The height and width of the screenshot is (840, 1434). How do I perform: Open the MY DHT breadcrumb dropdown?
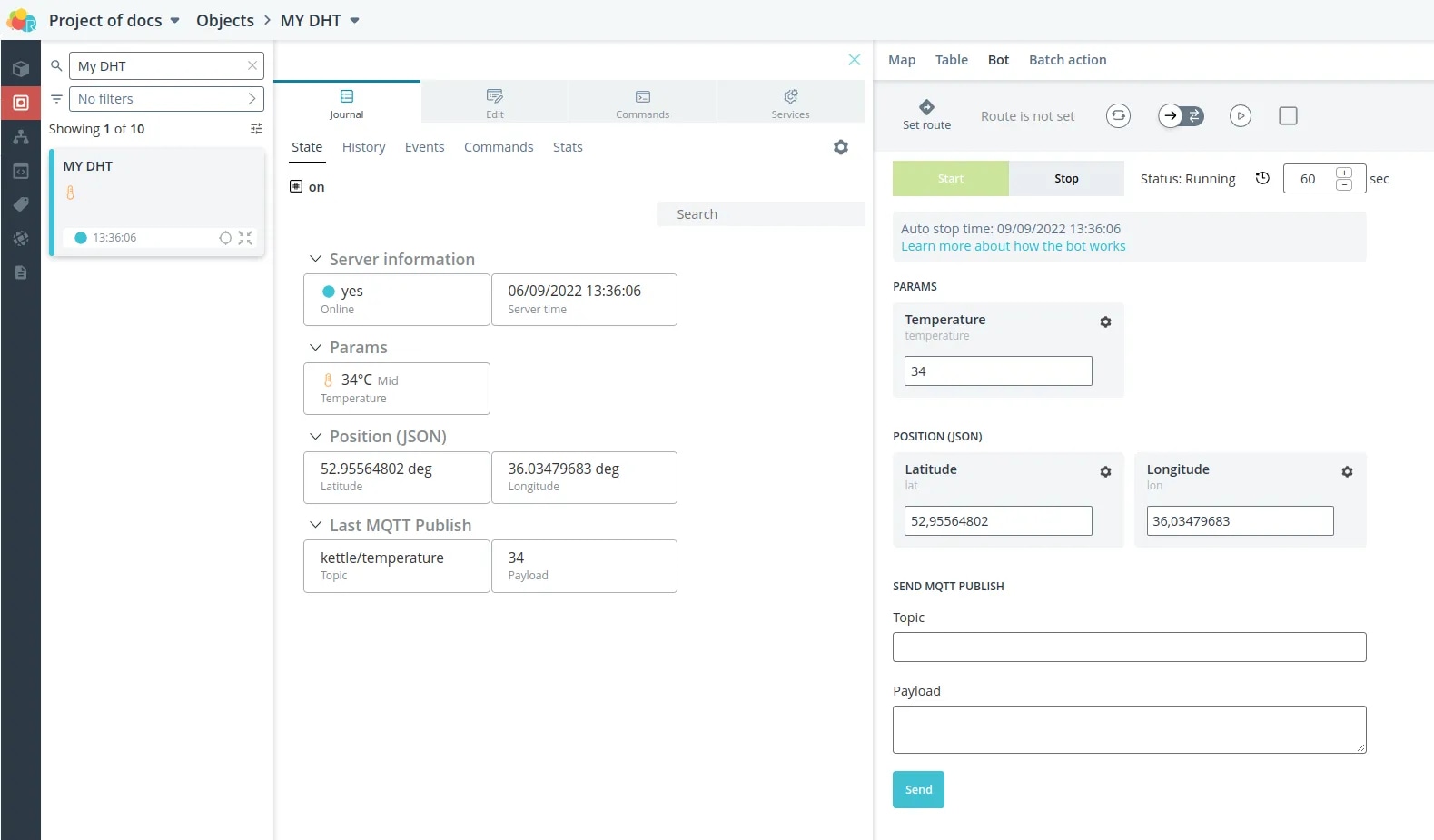click(x=355, y=20)
